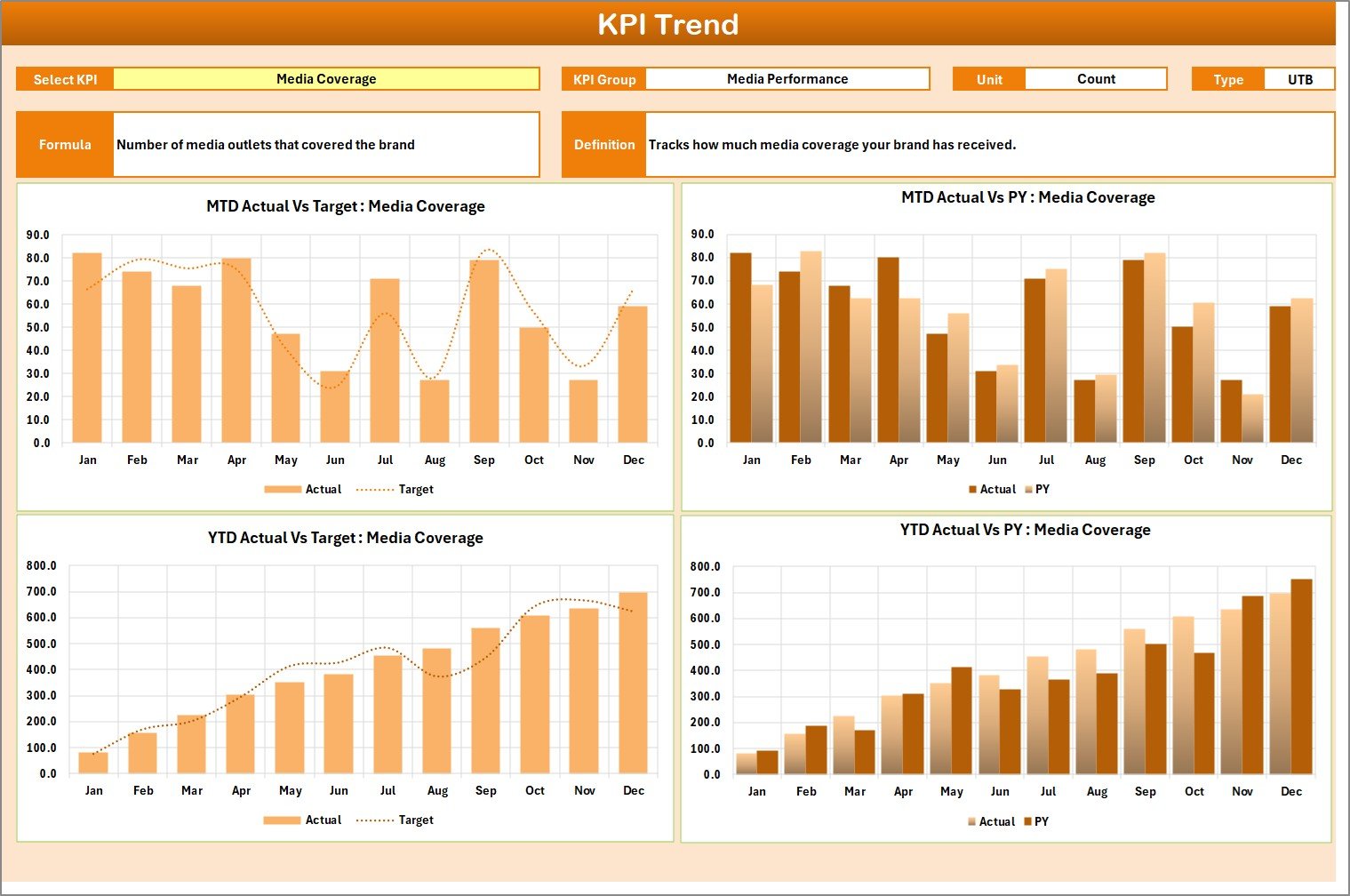Select the Jan bar in MTD Target chart
This screenshot has width=1350, height=896.
point(87,347)
